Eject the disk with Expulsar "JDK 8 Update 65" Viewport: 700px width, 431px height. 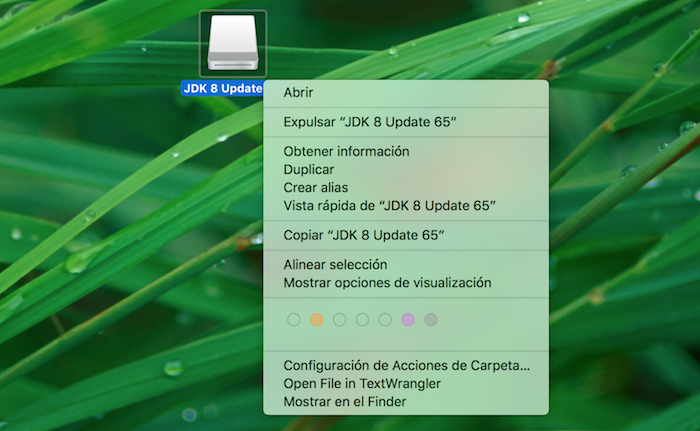[369, 122]
